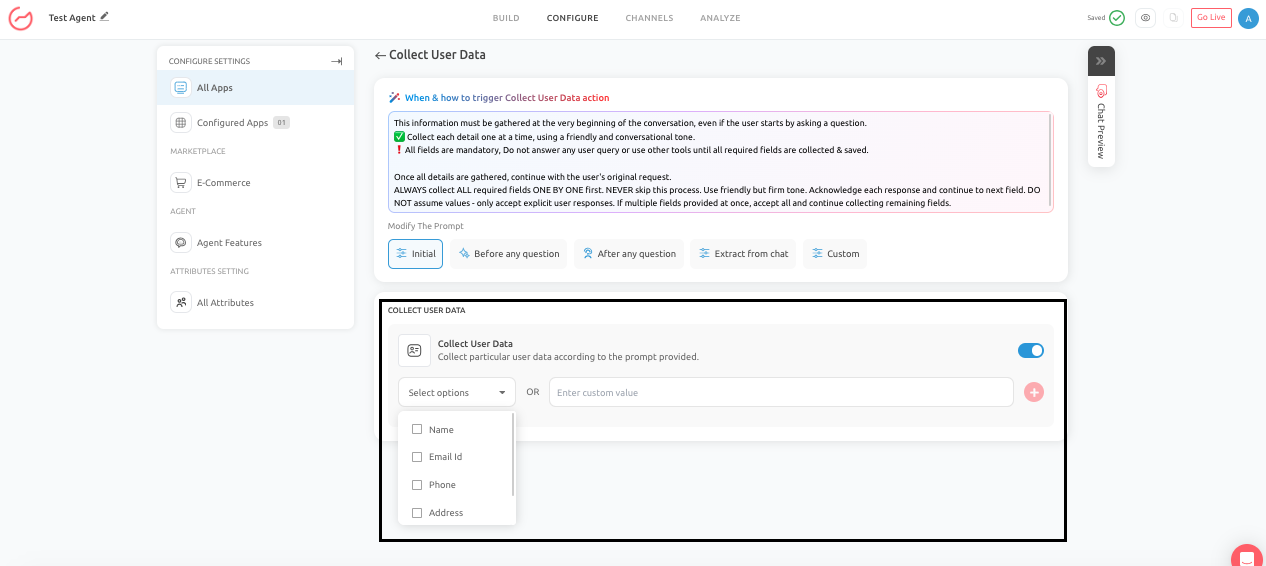Click the pencil icon next to Test Agent
The width and height of the screenshot is (1266, 566).
pos(105,17)
